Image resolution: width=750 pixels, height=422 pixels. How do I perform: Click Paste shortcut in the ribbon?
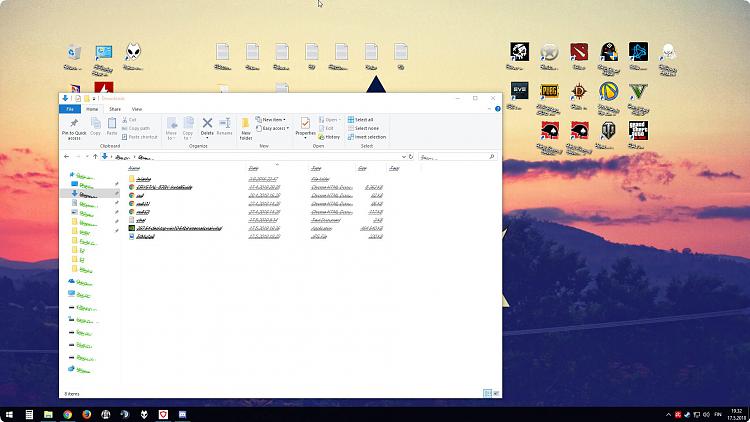pos(140,137)
